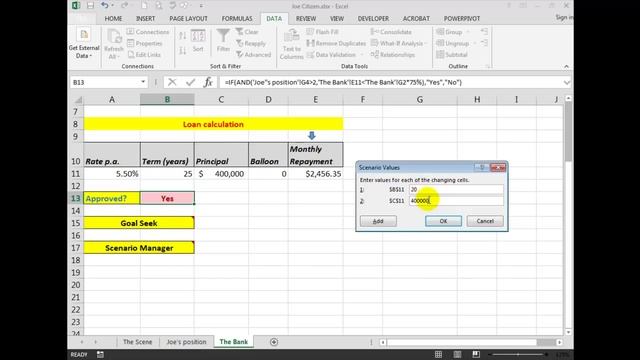Click the Goal Seek yellow cell
The height and width of the screenshot is (360, 640).
coord(139,223)
